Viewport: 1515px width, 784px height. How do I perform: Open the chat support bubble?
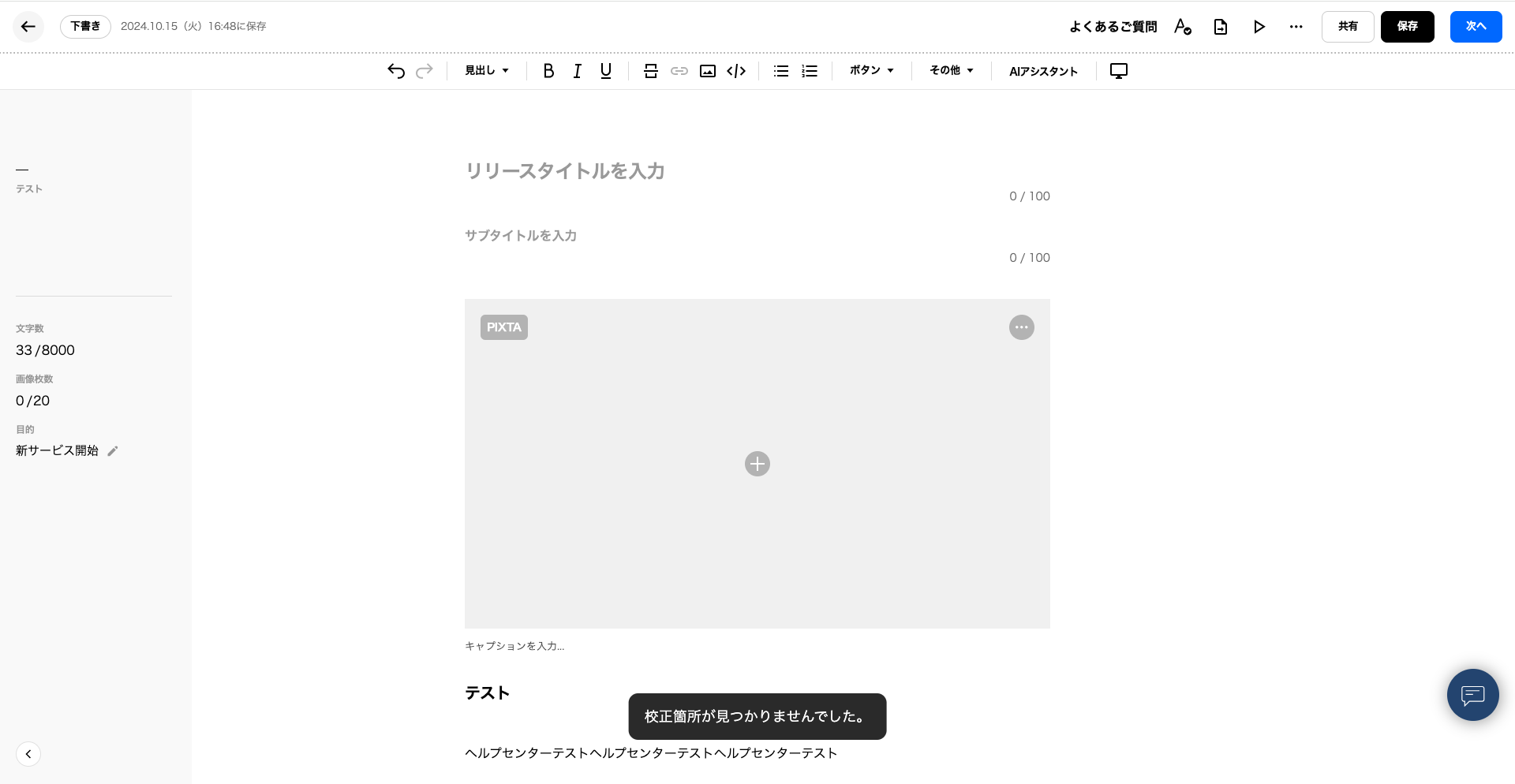[x=1472, y=695]
